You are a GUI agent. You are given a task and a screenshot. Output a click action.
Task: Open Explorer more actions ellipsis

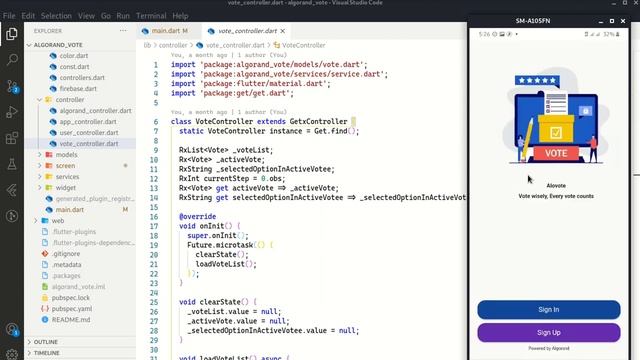(123, 31)
